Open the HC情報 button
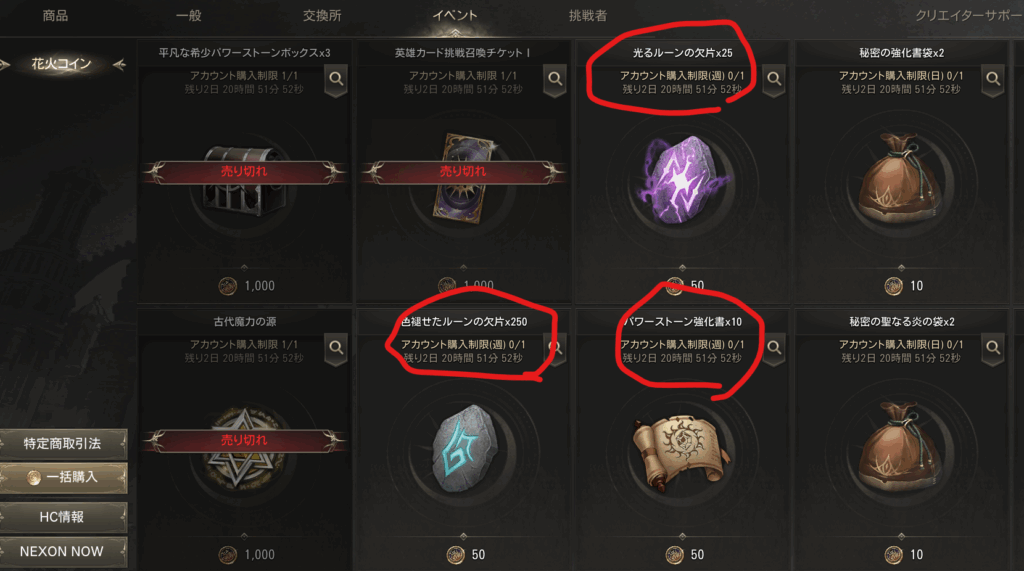Screen dimensions: 1024x571 (x=63, y=517)
